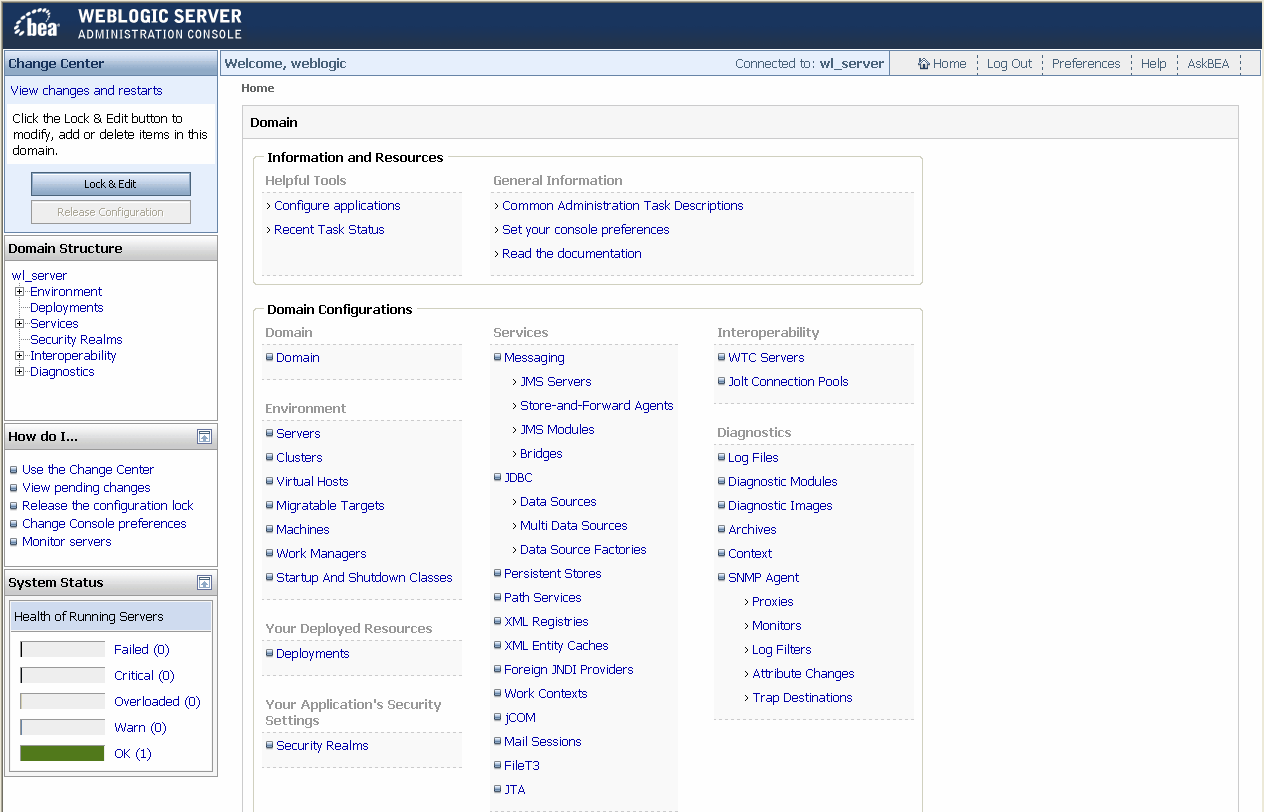
Task: Click the Home house icon in toolbar
Action: 924,64
